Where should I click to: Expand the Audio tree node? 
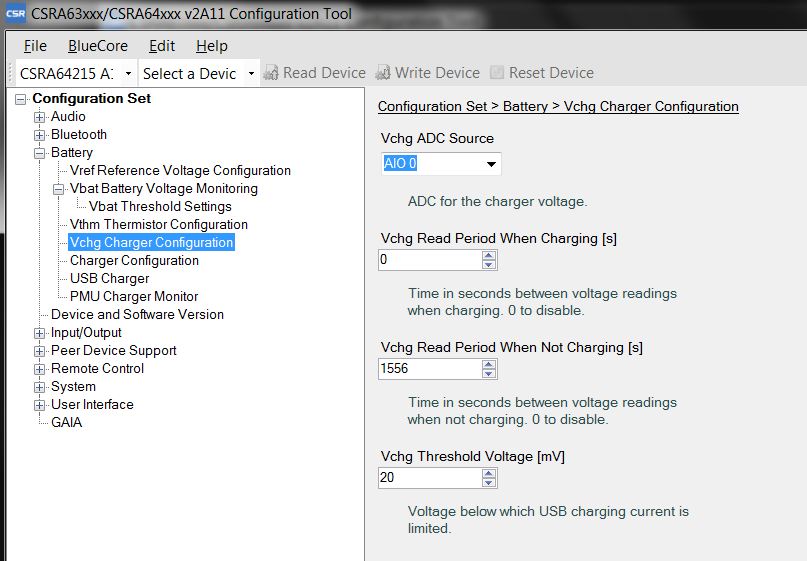40,117
